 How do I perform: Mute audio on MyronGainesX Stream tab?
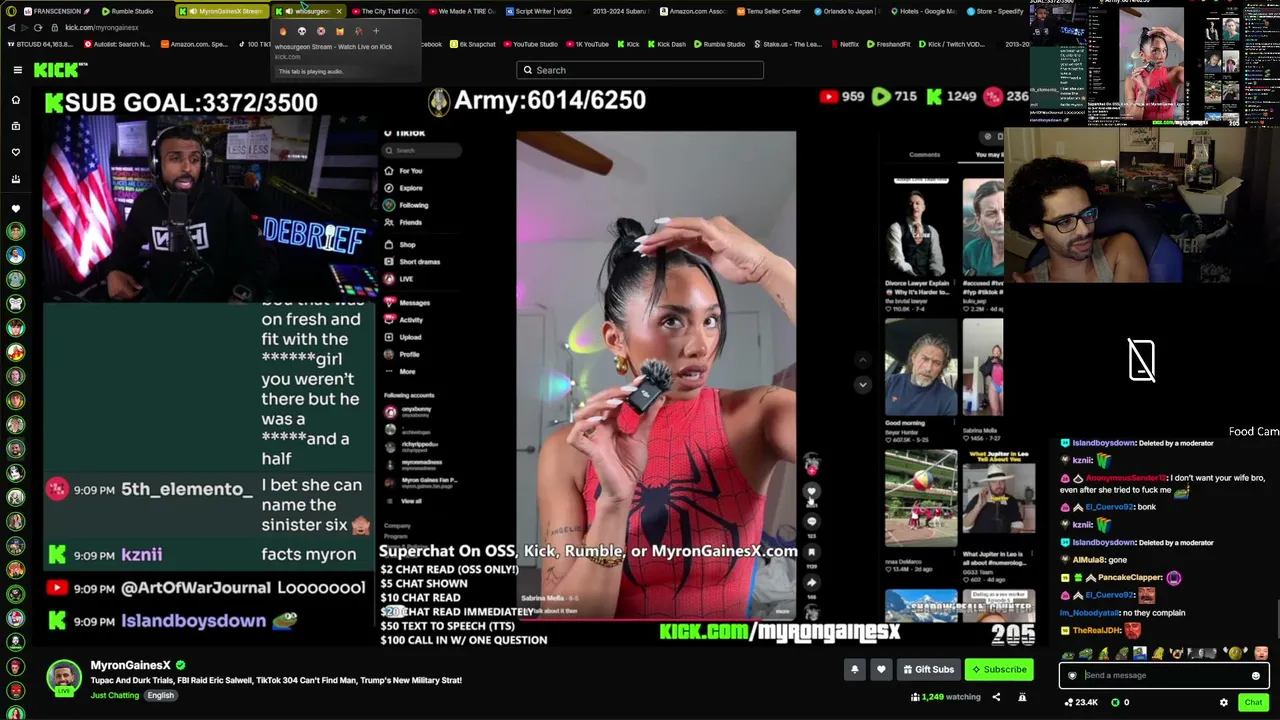pyautogui.click(x=191, y=11)
